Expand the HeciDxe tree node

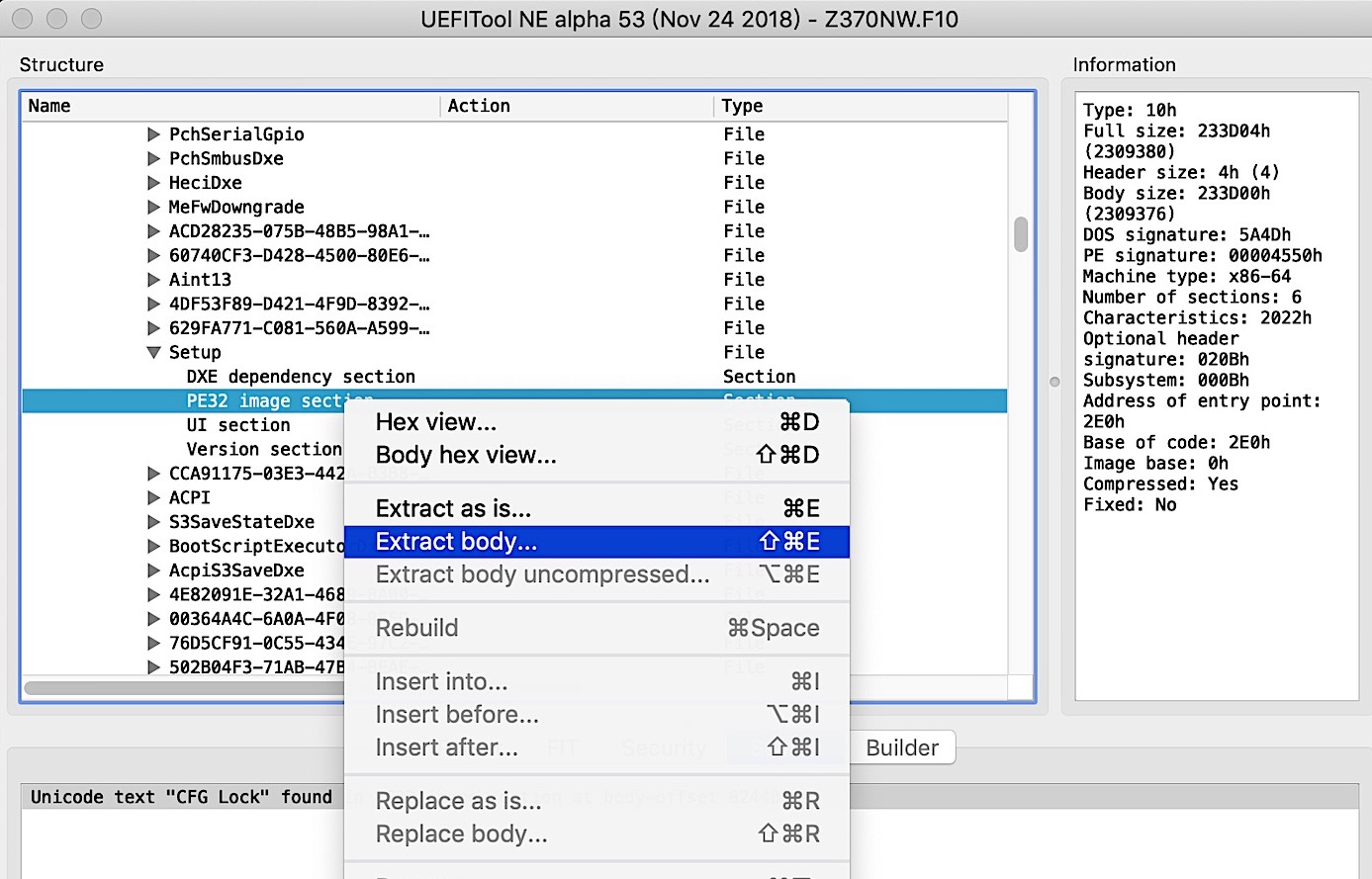(x=153, y=182)
